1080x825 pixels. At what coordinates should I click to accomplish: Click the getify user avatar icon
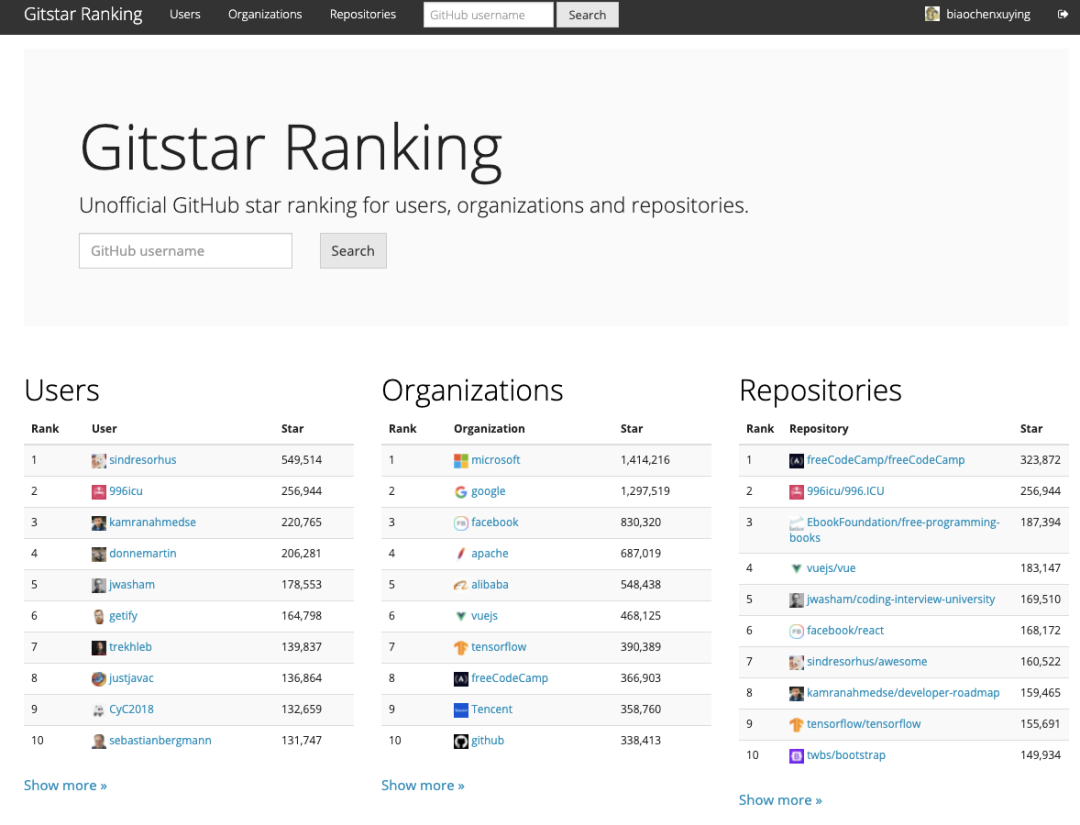point(99,616)
